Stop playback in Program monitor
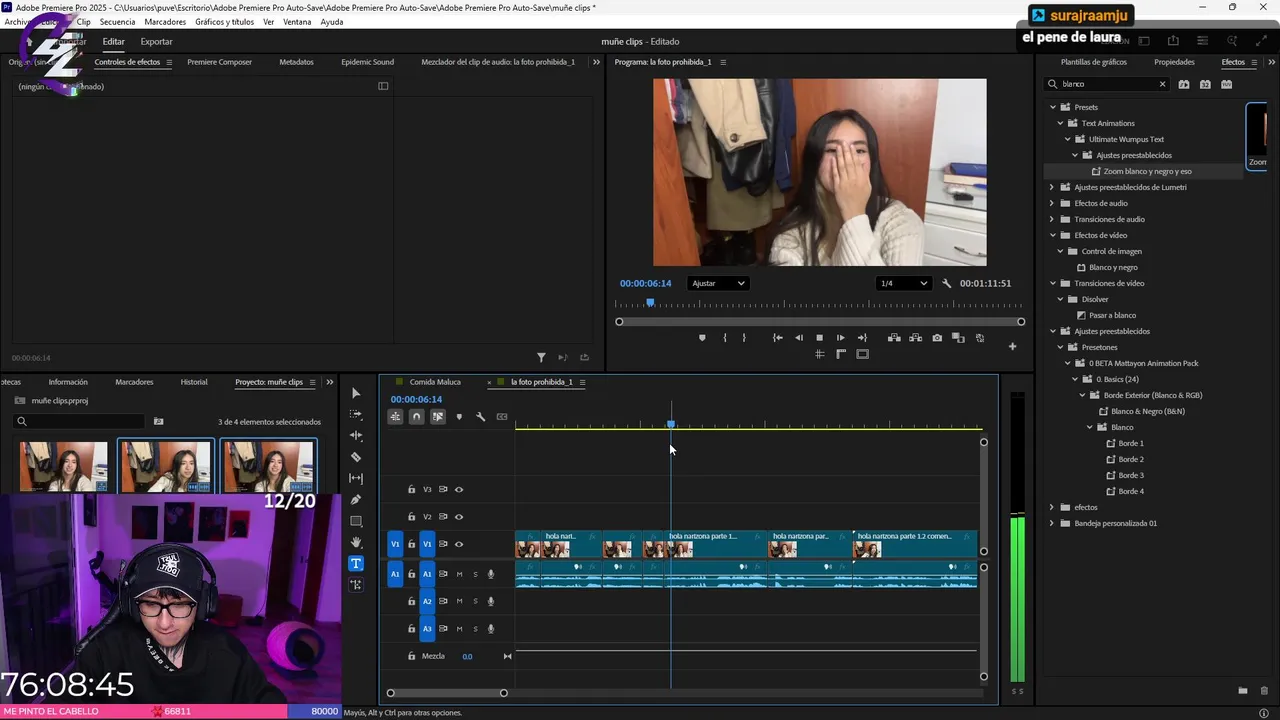This screenshot has width=1280, height=720. tap(819, 338)
